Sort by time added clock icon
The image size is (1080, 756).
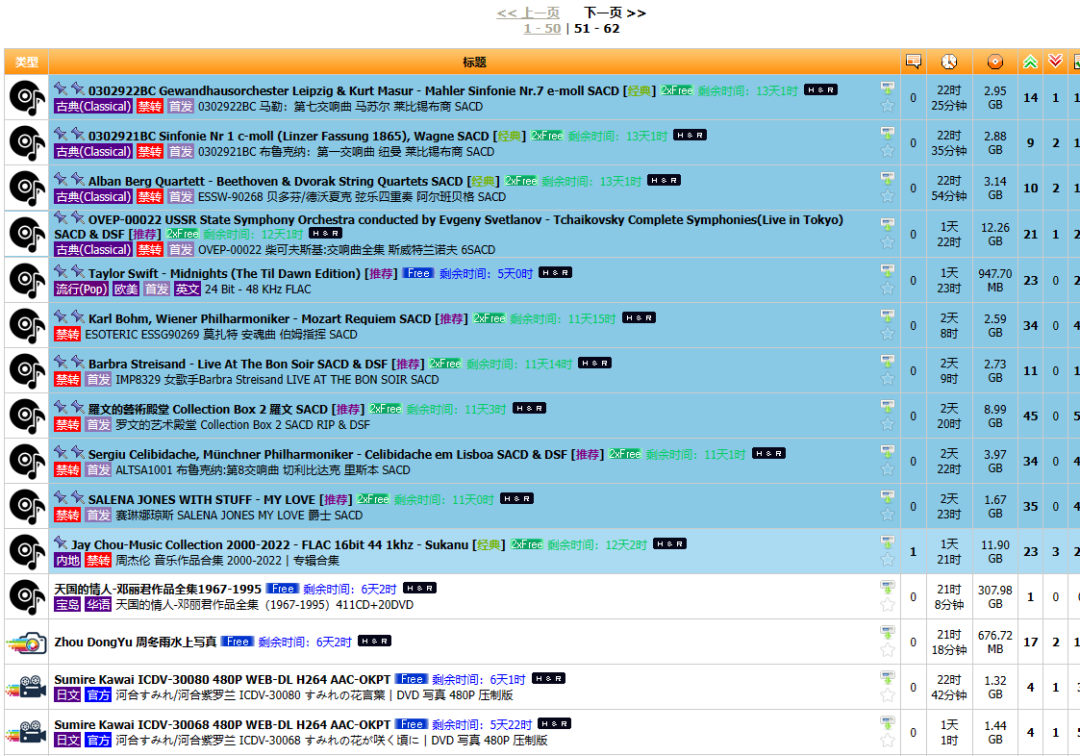[949, 62]
